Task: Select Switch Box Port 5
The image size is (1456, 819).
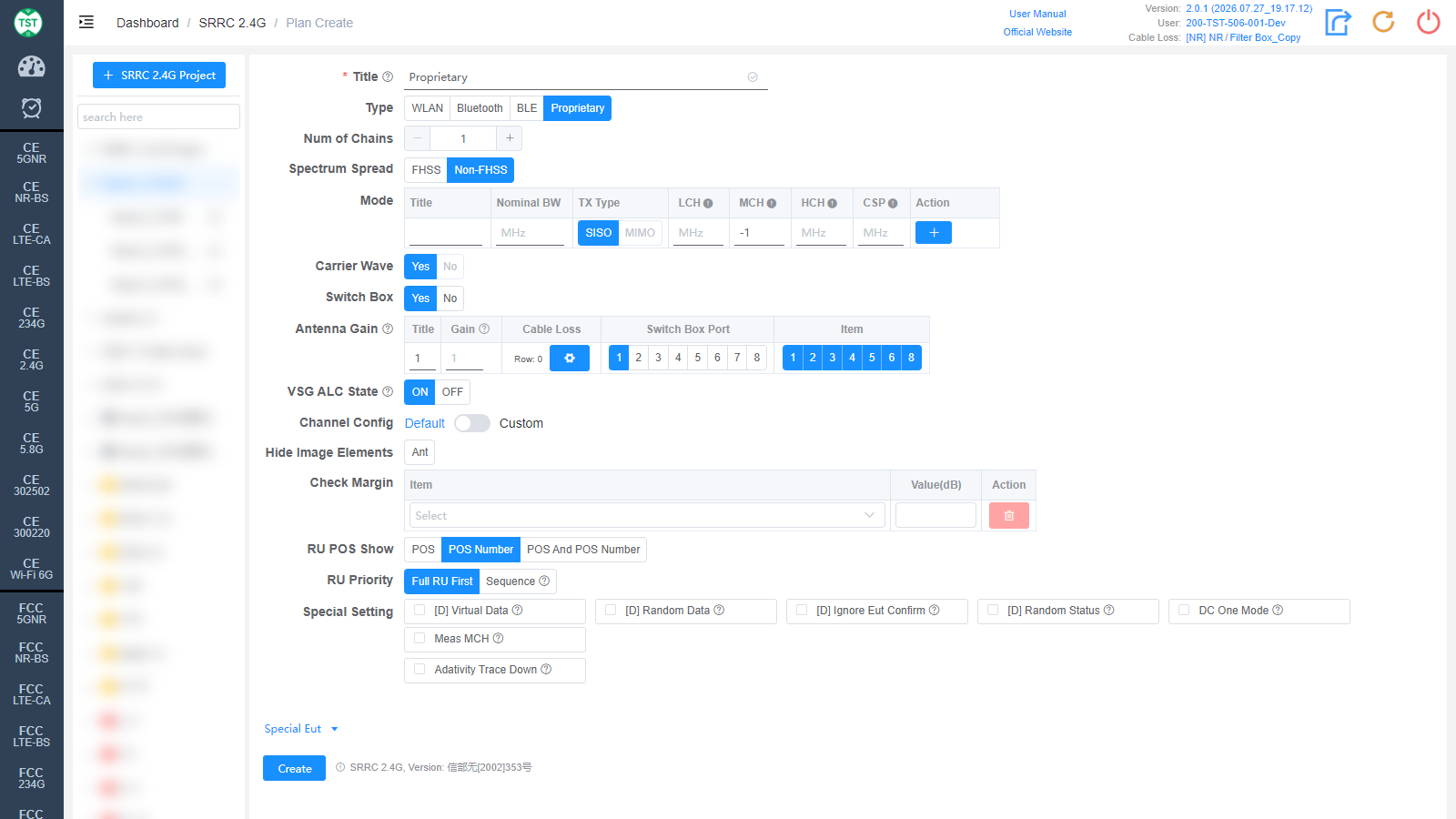Action: coord(698,358)
